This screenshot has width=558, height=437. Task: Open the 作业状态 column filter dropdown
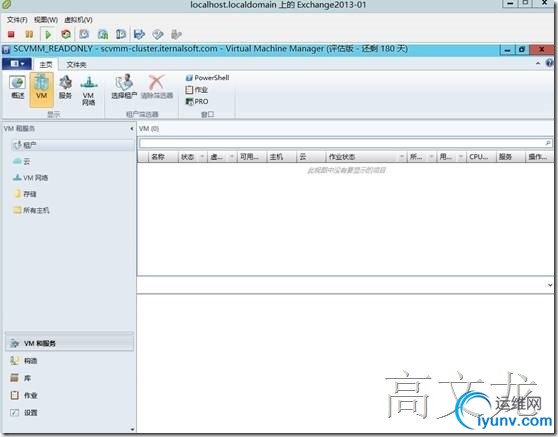tap(402, 157)
